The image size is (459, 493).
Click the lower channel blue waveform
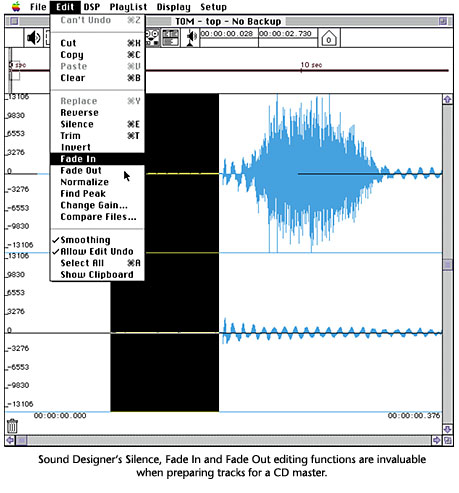pos(332,332)
